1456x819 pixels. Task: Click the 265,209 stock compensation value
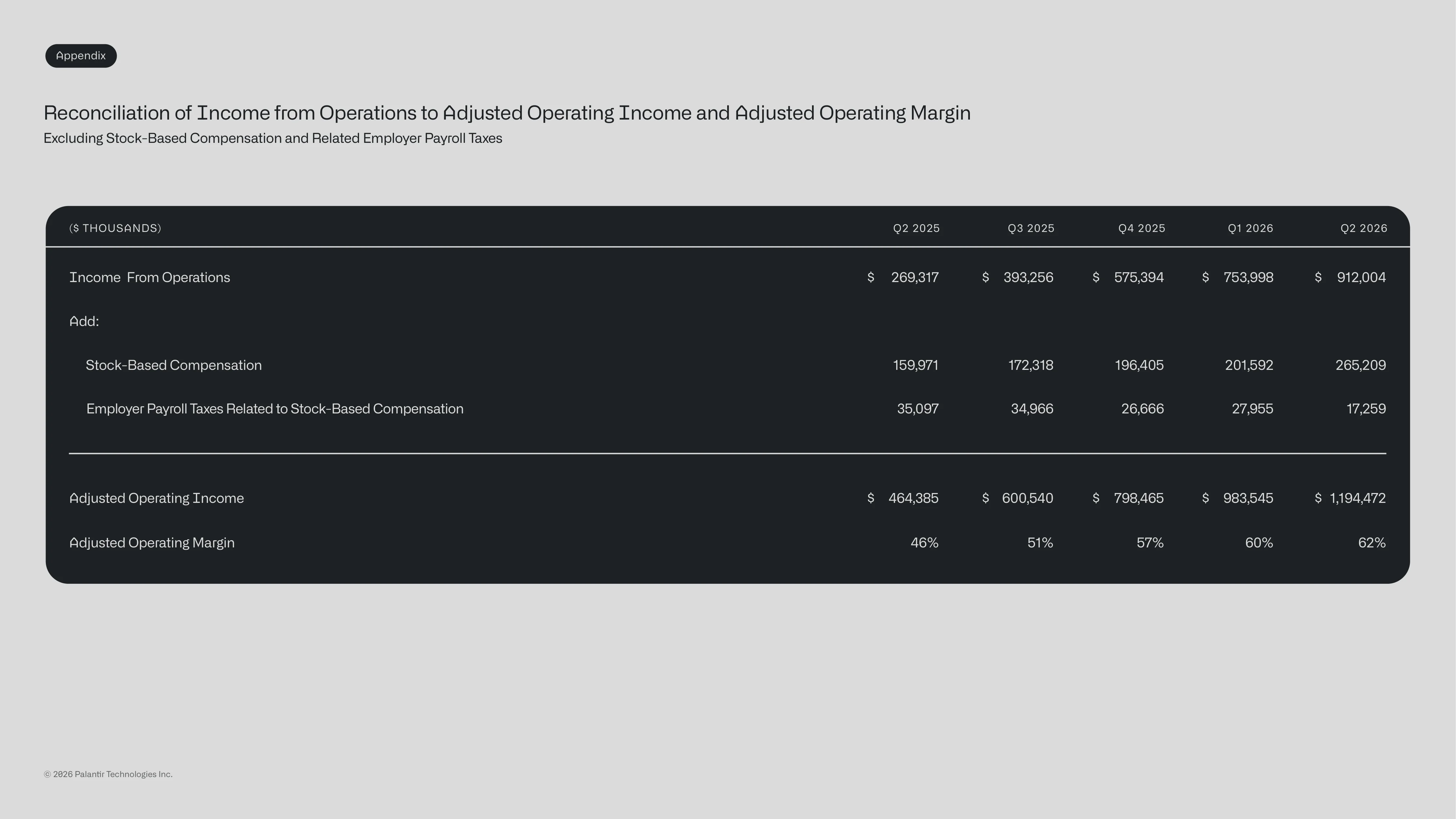1360,365
